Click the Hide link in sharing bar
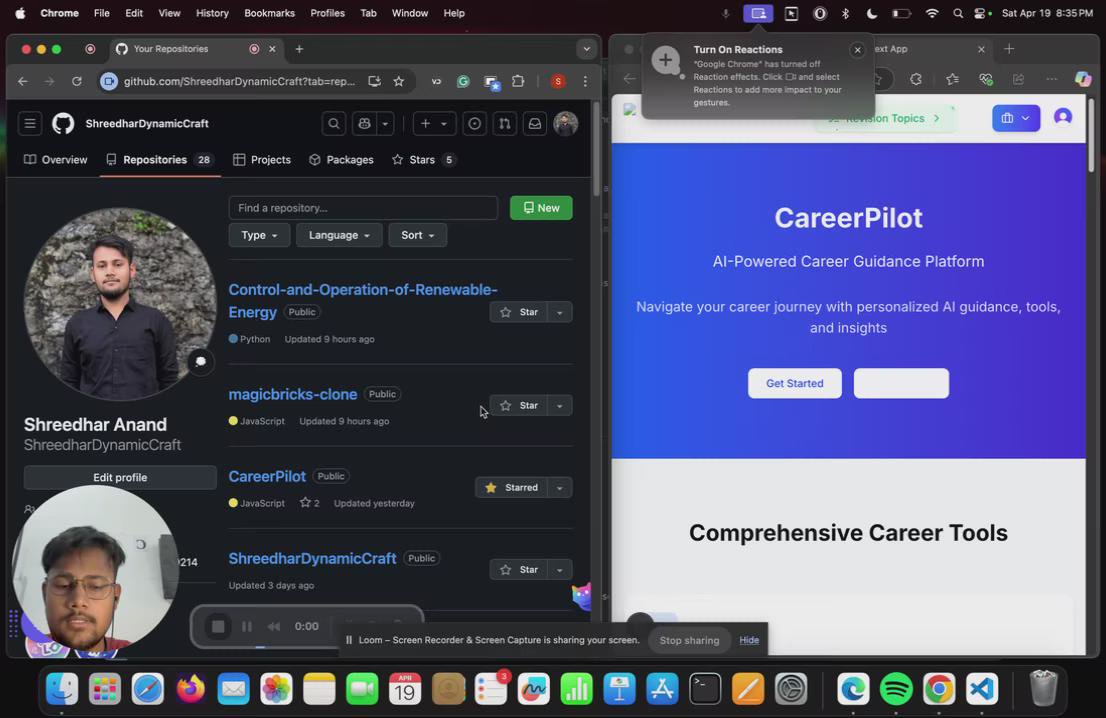 749,640
